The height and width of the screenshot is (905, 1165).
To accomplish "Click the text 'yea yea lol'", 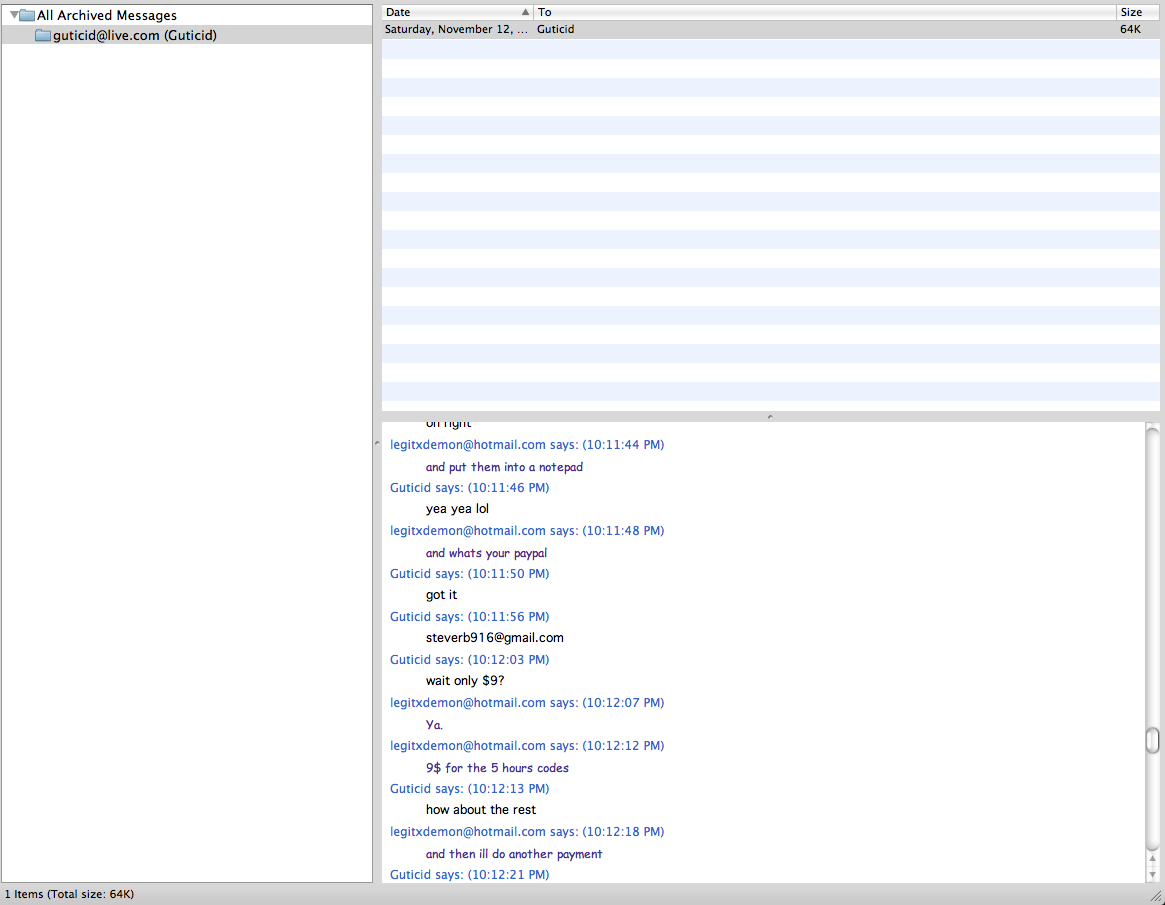I will click(x=457, y=509).
